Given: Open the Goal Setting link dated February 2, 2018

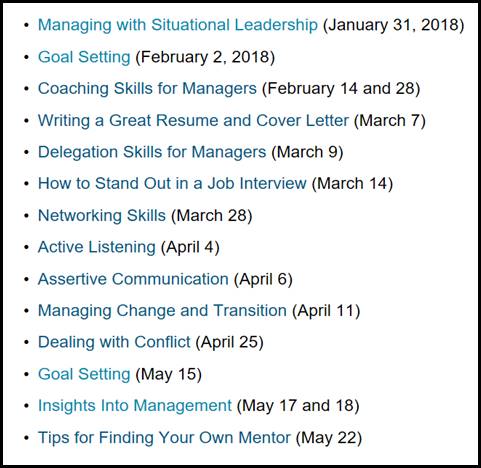Looking at the screenshot, I should tap(84, 57).
